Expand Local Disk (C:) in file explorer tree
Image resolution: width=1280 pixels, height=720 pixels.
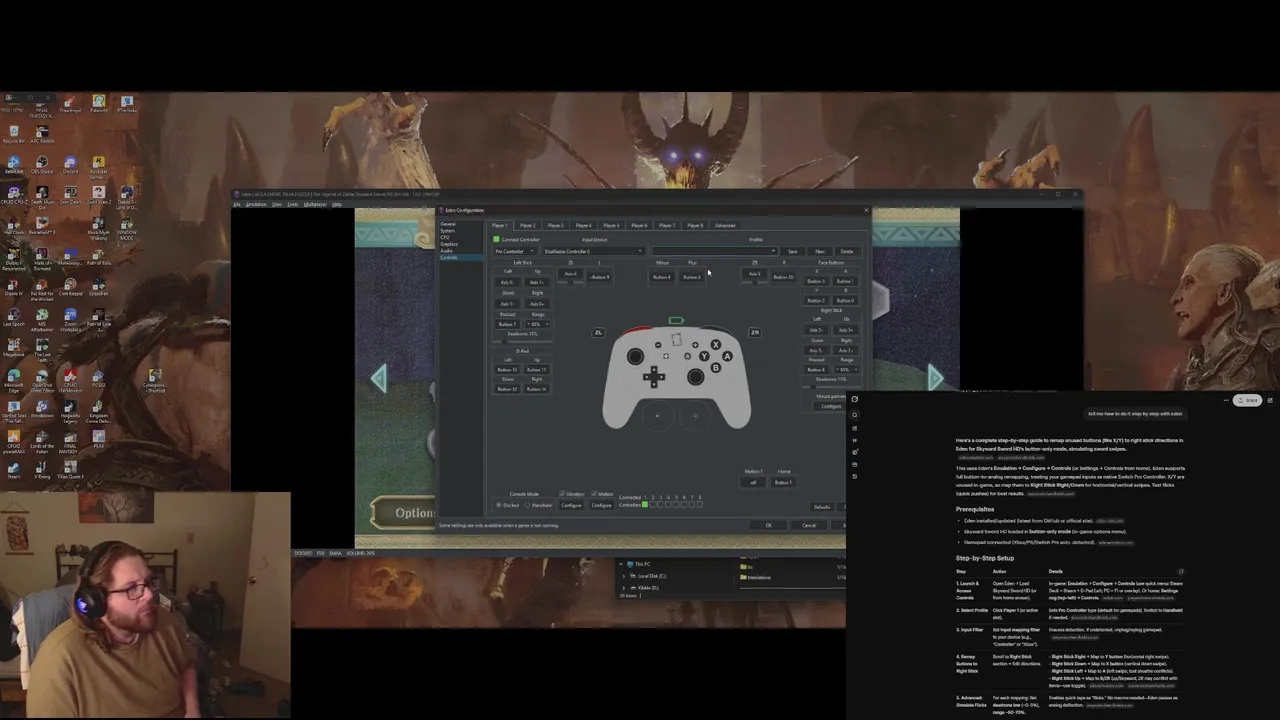[624, 576]
